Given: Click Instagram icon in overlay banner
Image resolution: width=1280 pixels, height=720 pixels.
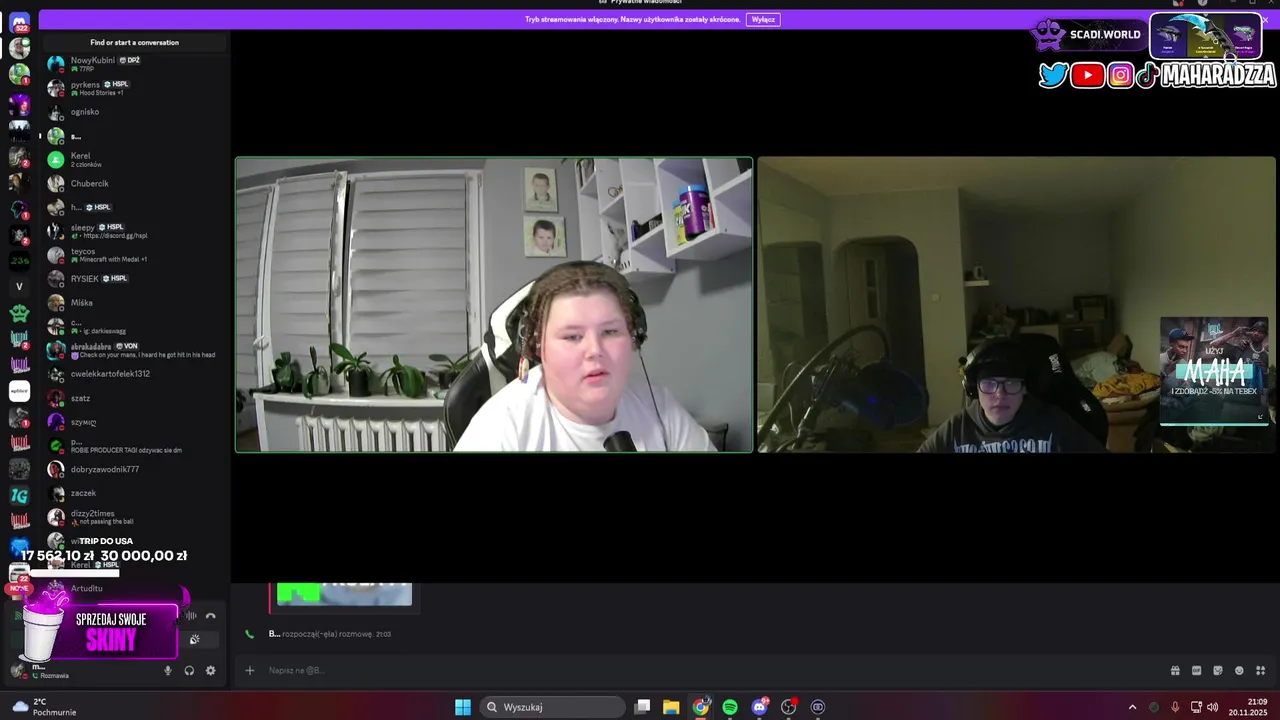Looking at the screenshot, I should pos(1120,75).
